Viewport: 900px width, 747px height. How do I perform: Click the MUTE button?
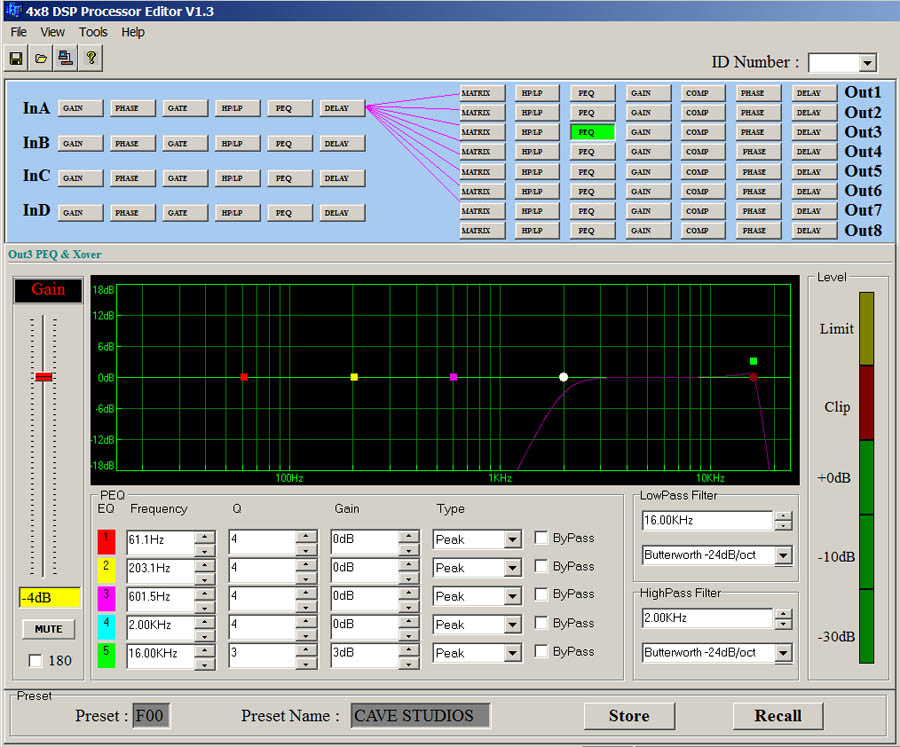[x=48, y=629]
